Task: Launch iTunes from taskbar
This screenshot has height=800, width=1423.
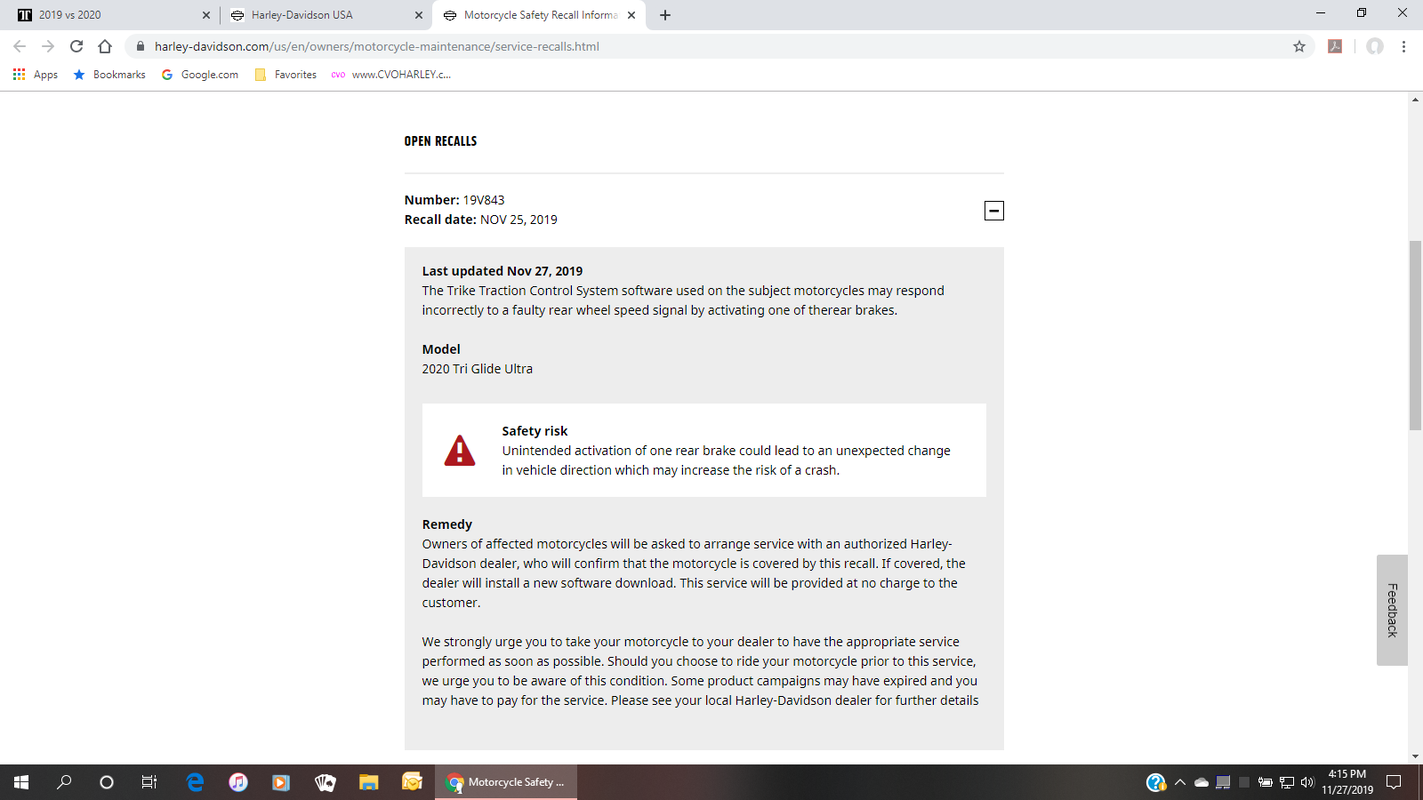Action: (238, 782)
